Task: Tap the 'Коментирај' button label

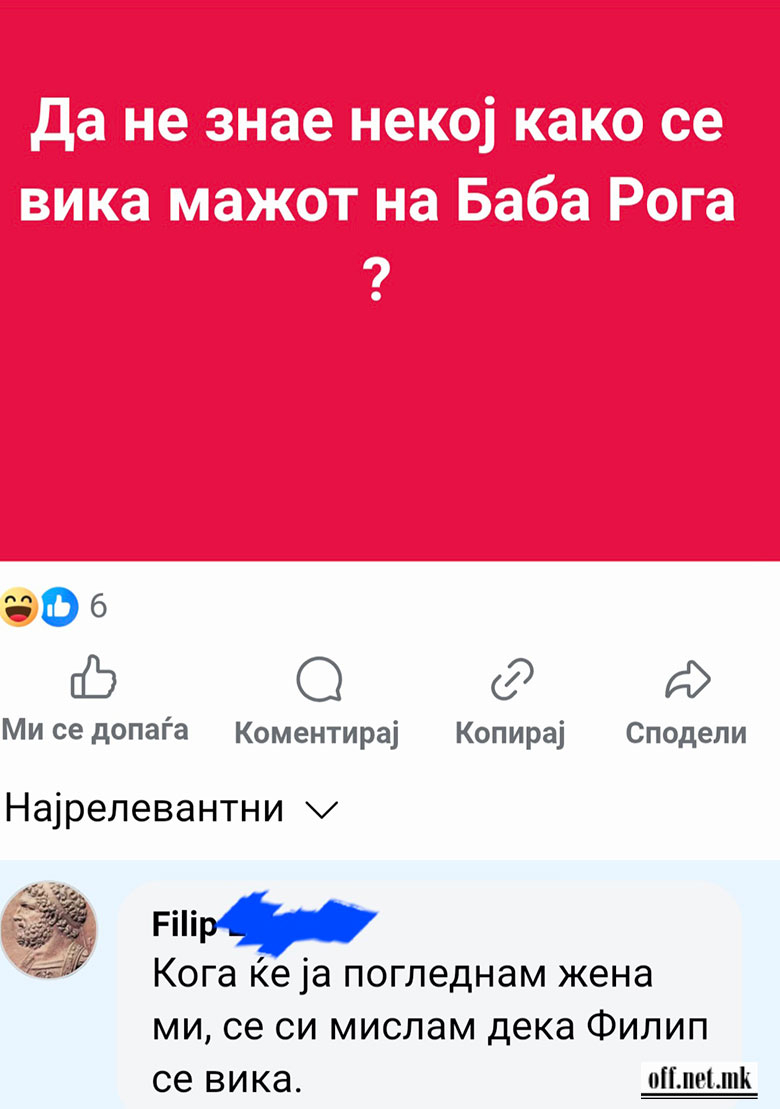Action: click(x=317, y=733)
